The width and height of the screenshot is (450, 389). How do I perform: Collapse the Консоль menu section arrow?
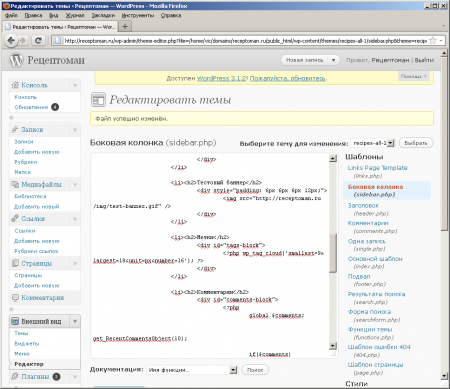[75, 85]
